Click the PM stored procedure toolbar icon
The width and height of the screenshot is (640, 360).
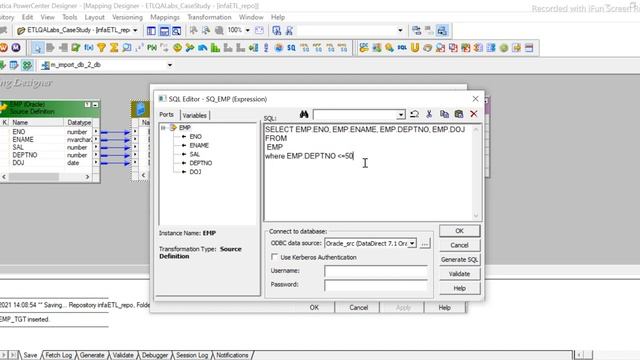[152, 48]
